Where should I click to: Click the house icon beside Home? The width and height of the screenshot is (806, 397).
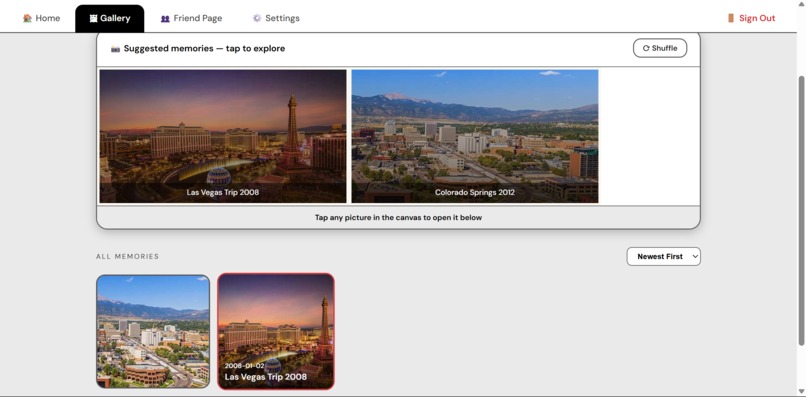(27, 18)
